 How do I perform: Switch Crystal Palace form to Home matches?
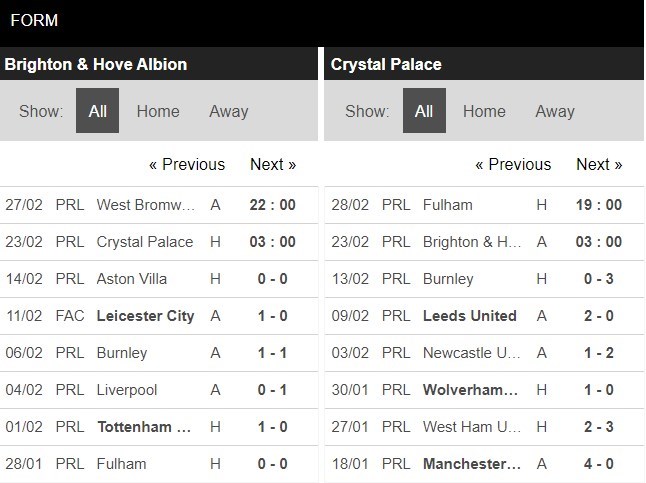(484, 111)
